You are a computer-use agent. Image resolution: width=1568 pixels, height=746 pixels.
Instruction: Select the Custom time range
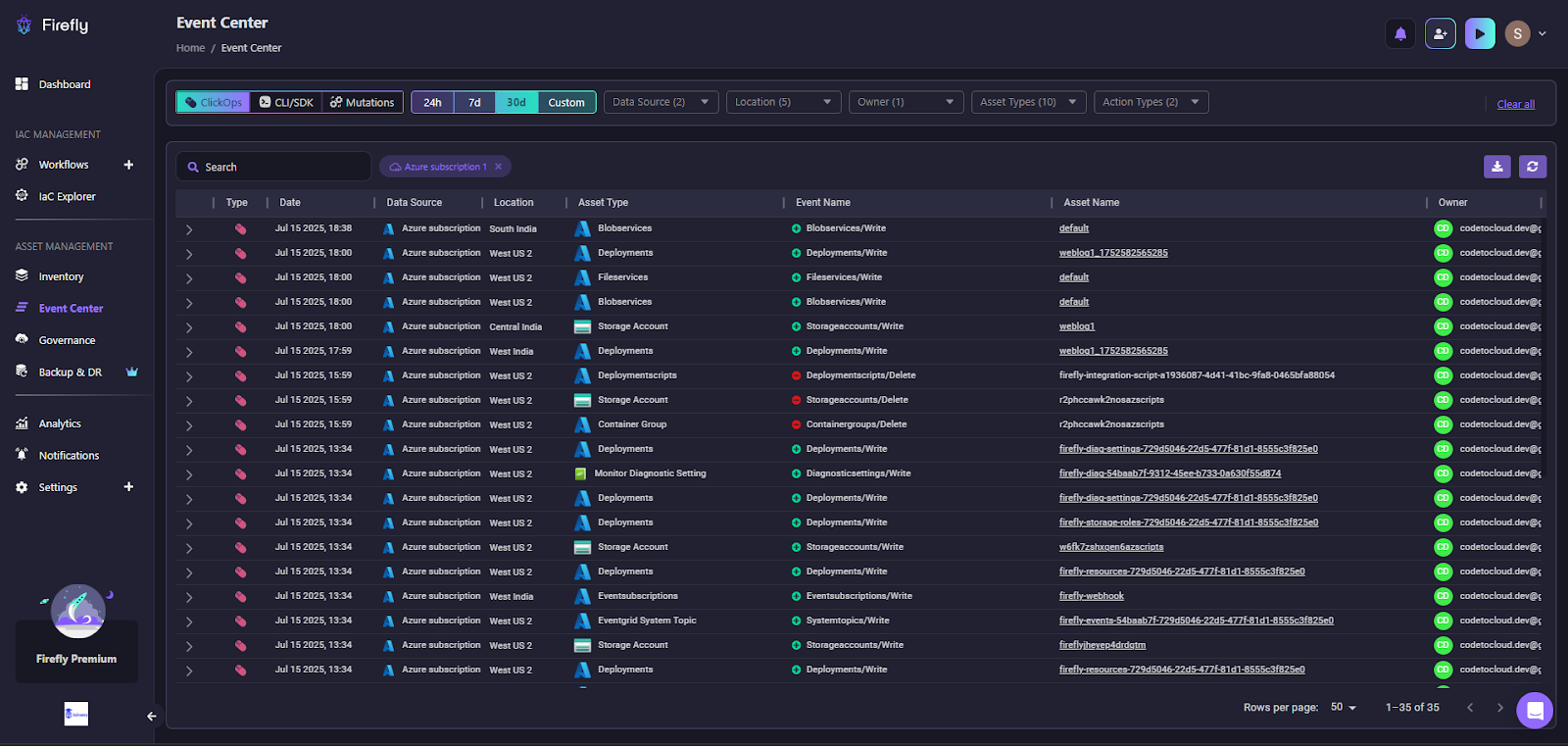click(x=566, y=102)
